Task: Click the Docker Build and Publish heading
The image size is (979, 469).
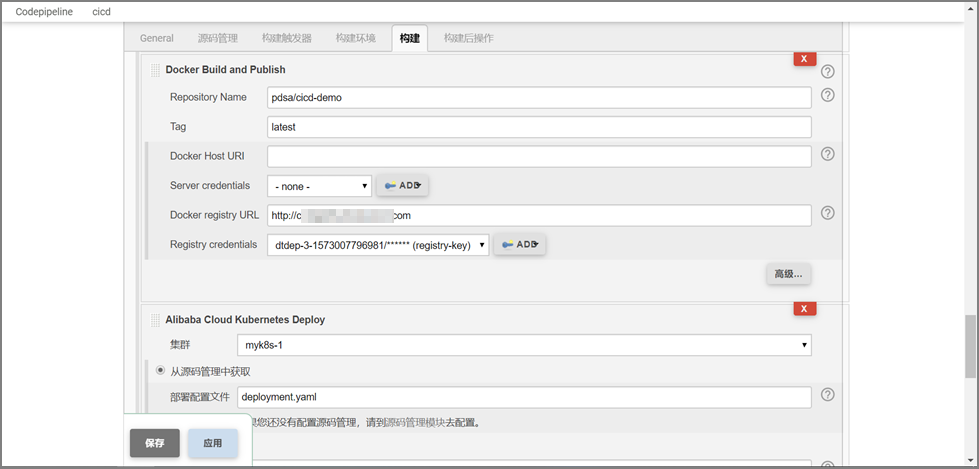Action: coord(225,70)
